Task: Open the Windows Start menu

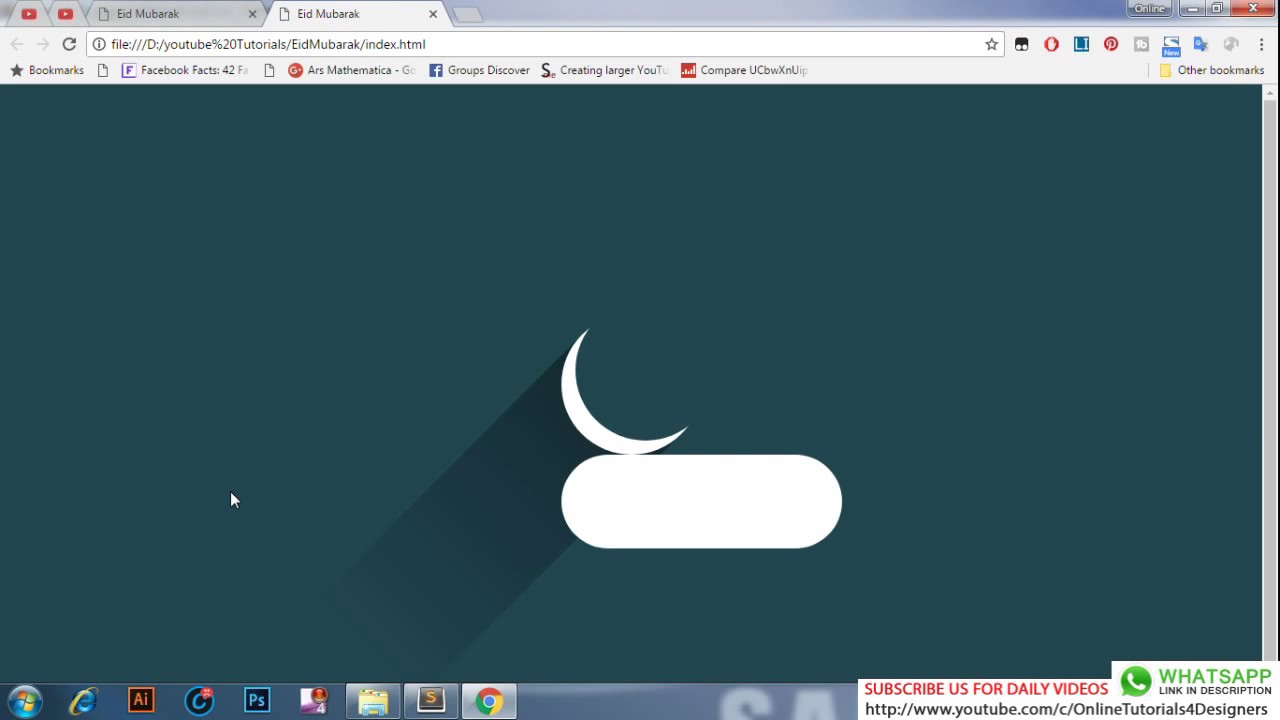Action: [x=25, y=701]
